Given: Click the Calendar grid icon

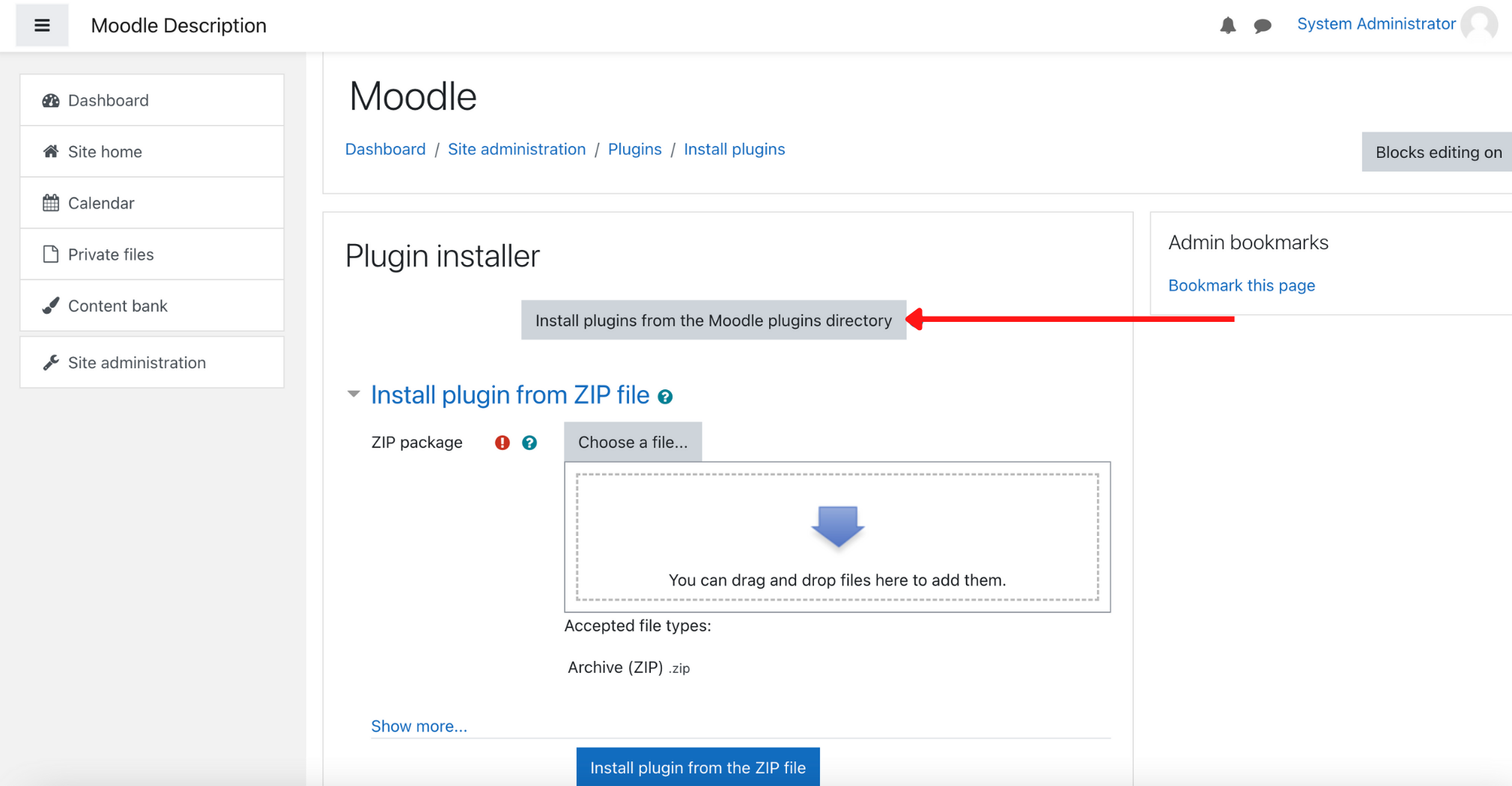Looking at the screenshot, I should (x=51, y=203).
